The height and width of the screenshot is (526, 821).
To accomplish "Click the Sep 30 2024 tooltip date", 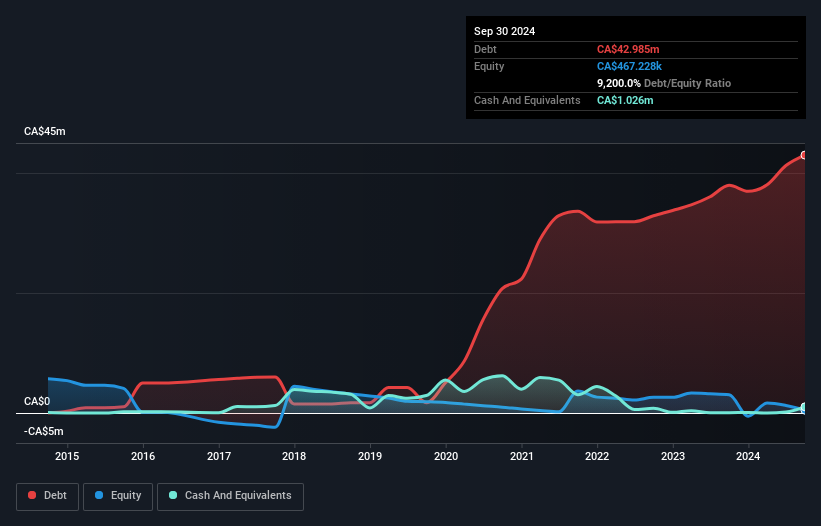I will (x=504, y=31).
